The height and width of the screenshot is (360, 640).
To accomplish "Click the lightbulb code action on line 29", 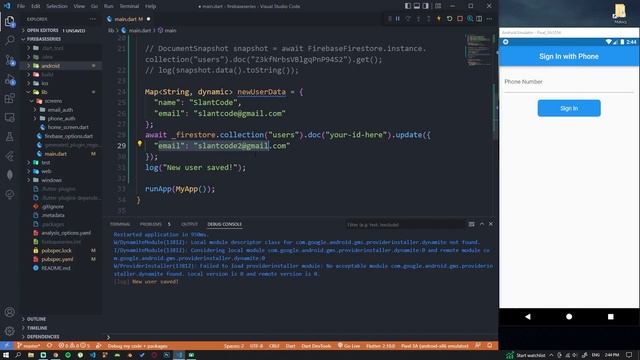I will tap(140, 144).
